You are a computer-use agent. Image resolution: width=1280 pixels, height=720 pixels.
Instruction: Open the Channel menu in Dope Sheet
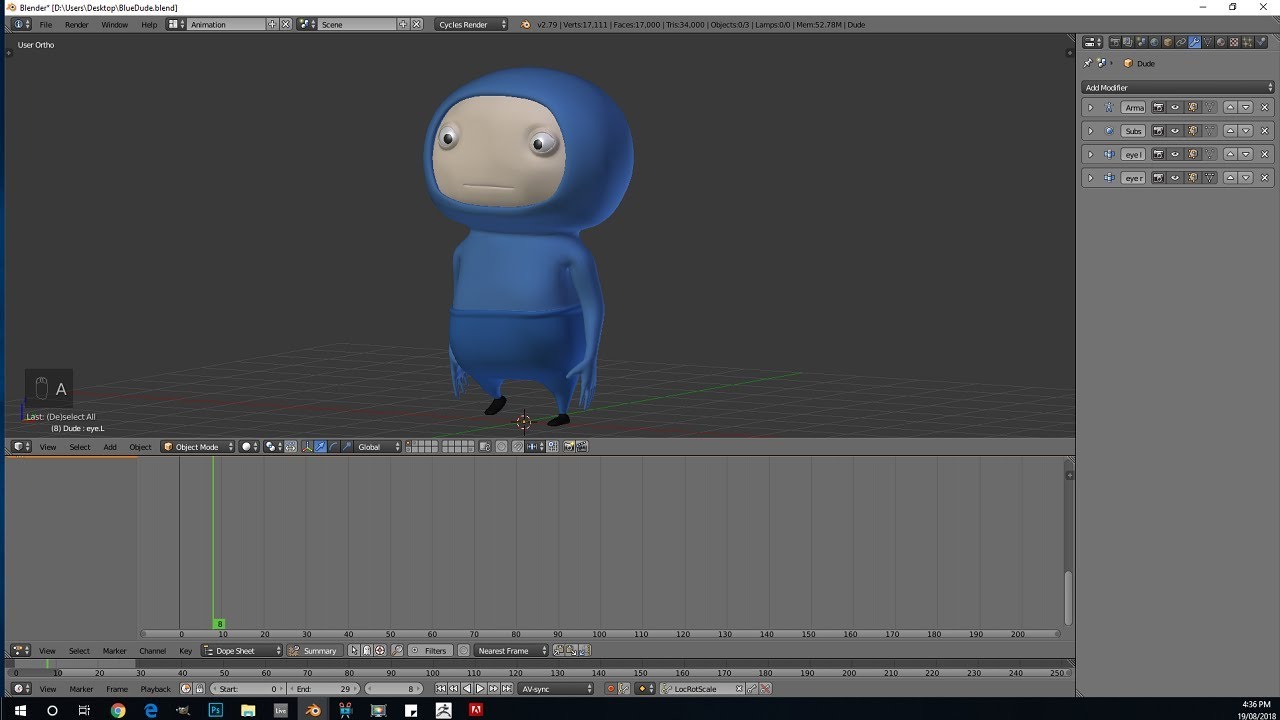pos(152,651)
